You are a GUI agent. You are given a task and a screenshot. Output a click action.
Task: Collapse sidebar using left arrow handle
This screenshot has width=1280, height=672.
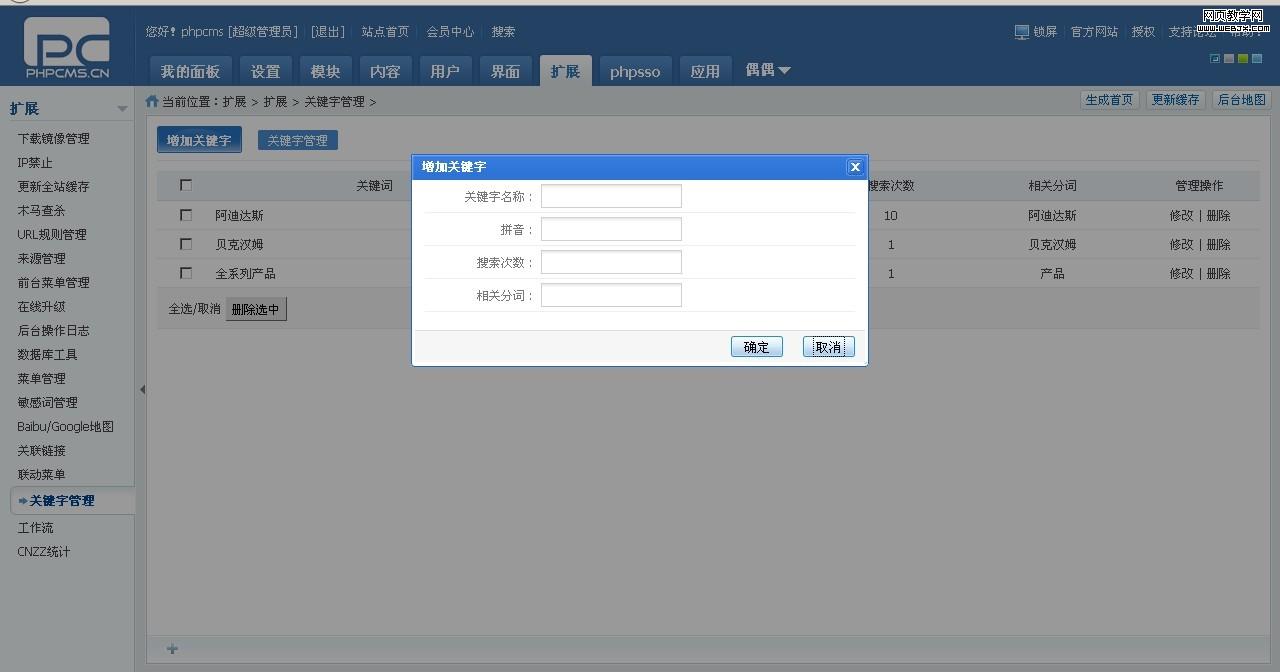142,389
